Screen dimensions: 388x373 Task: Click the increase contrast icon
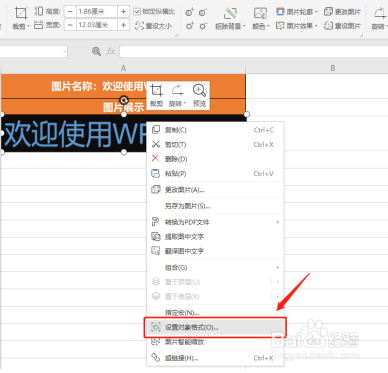click(x=189, y=13)
